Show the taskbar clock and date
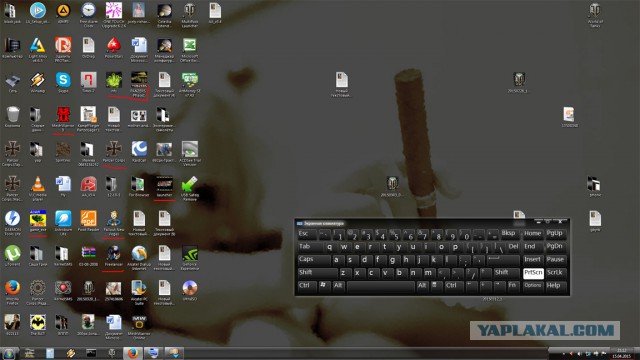This screenshot has height=360, width=640. (622, 353)
